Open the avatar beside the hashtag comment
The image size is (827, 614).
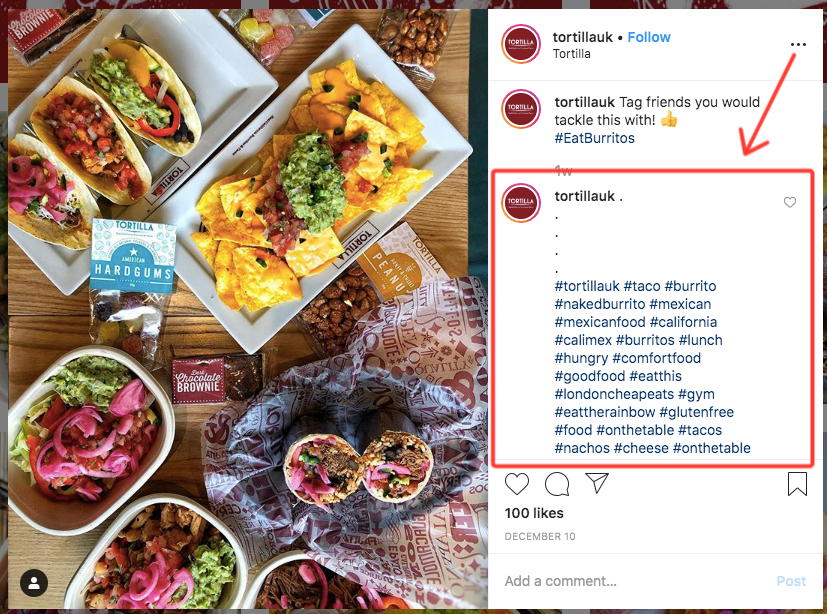point(521,203)
